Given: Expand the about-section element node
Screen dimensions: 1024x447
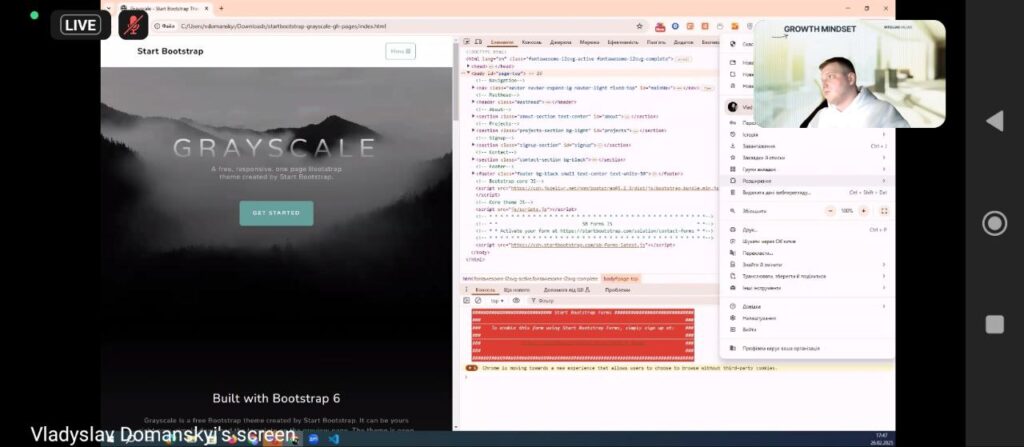Looking at the screenshot, I should click(x=473, y=116).
